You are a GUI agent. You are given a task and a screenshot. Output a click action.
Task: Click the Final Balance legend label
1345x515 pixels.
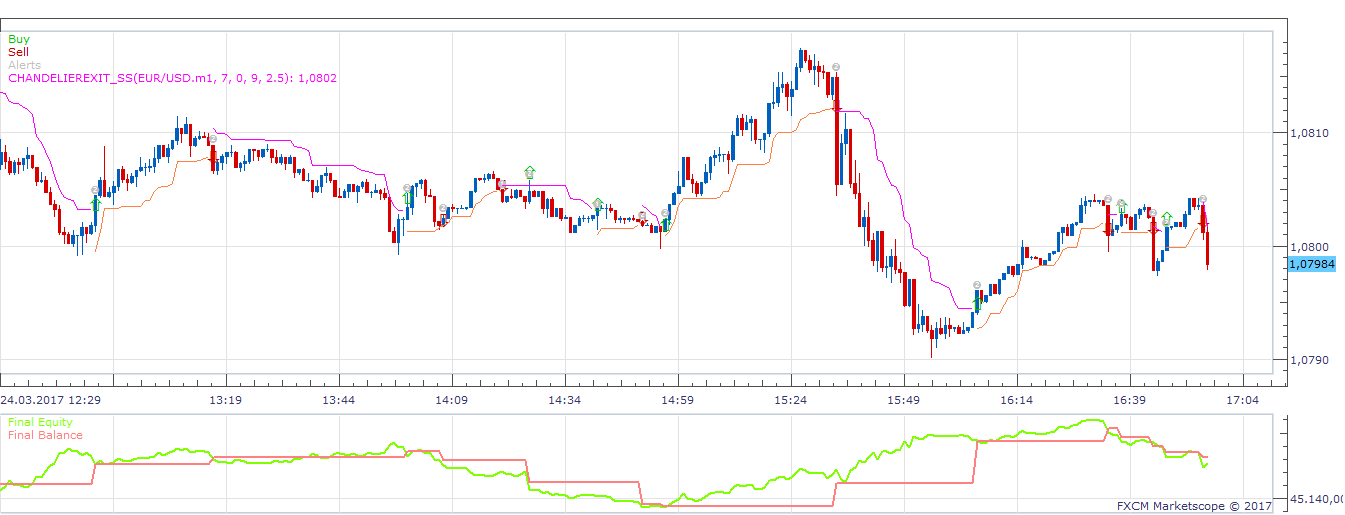tap(45, 435)
